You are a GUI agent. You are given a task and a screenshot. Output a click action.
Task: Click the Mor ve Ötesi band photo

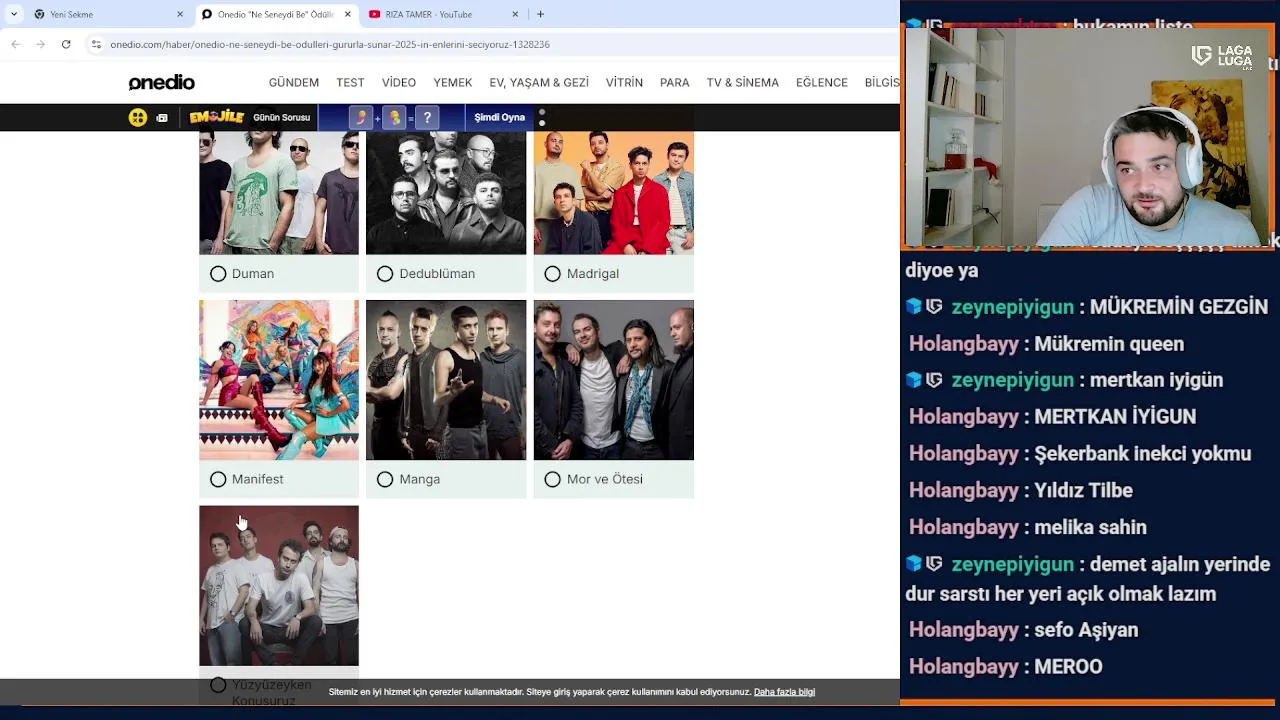614,380
